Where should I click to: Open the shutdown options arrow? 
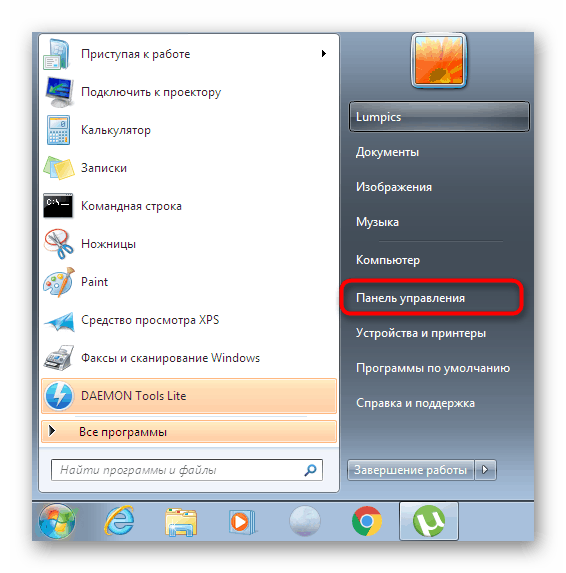[485, 470]
